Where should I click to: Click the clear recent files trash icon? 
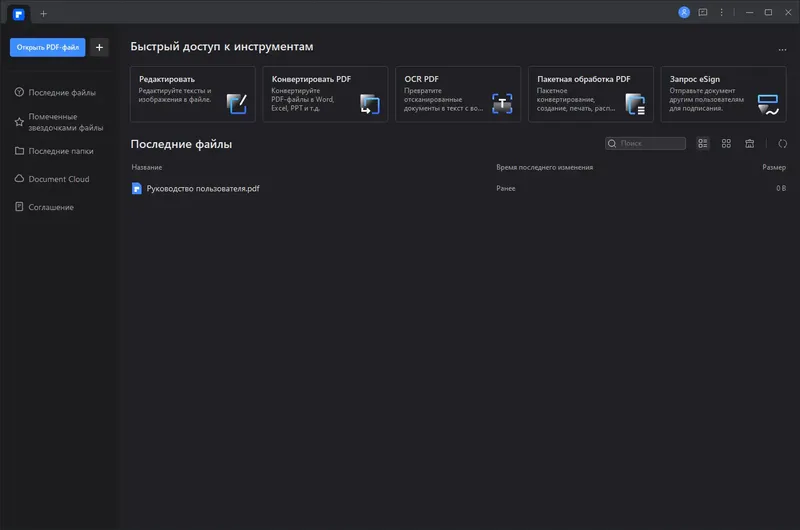[x=749, y=143]
